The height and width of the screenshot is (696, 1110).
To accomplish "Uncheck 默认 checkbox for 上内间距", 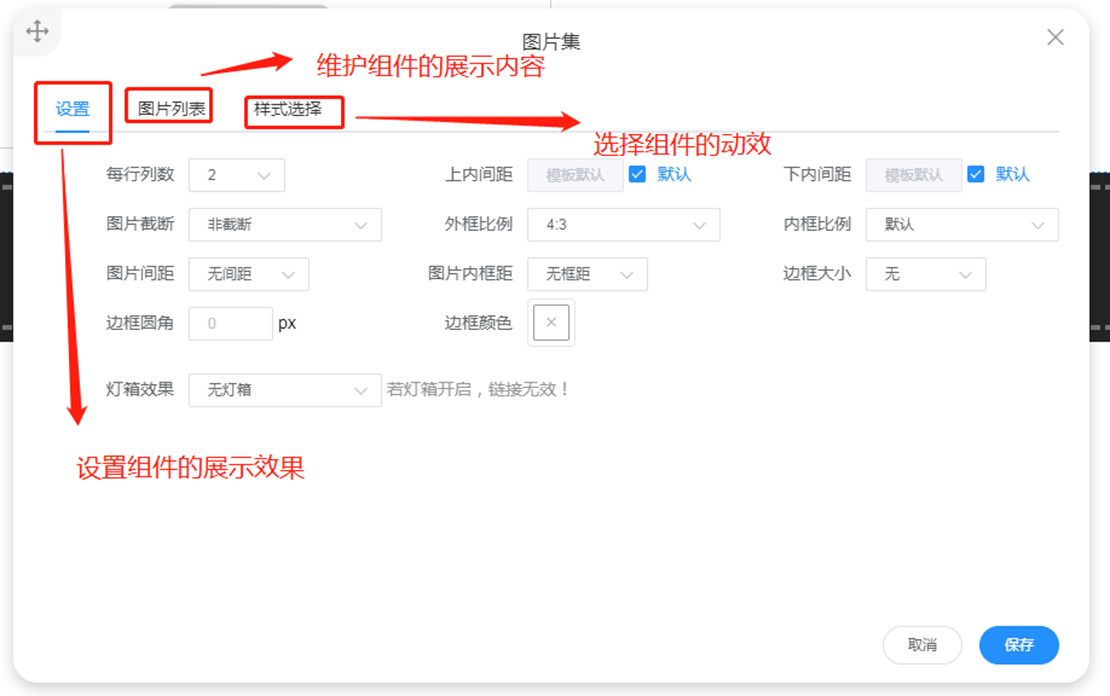I will click(637, 174).
